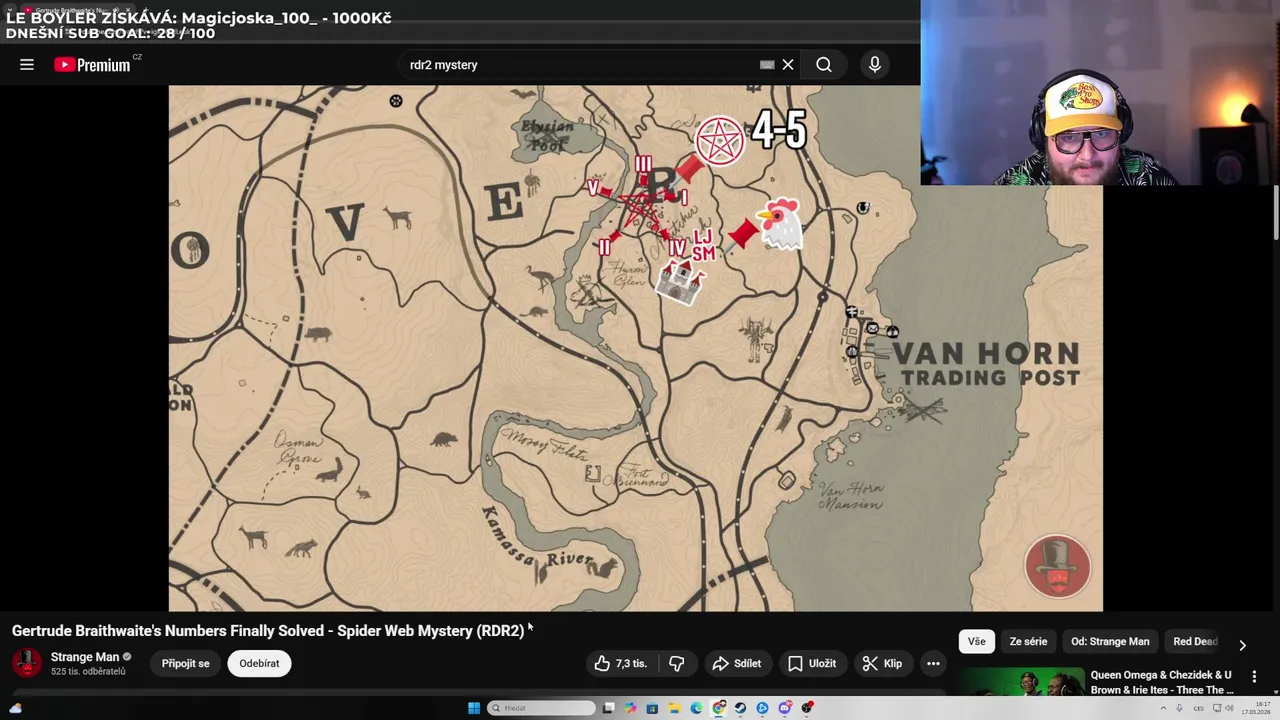The image size is (1280, 720).
Task: Open Steam from the taskbar
Action: [x=740, y=708]
